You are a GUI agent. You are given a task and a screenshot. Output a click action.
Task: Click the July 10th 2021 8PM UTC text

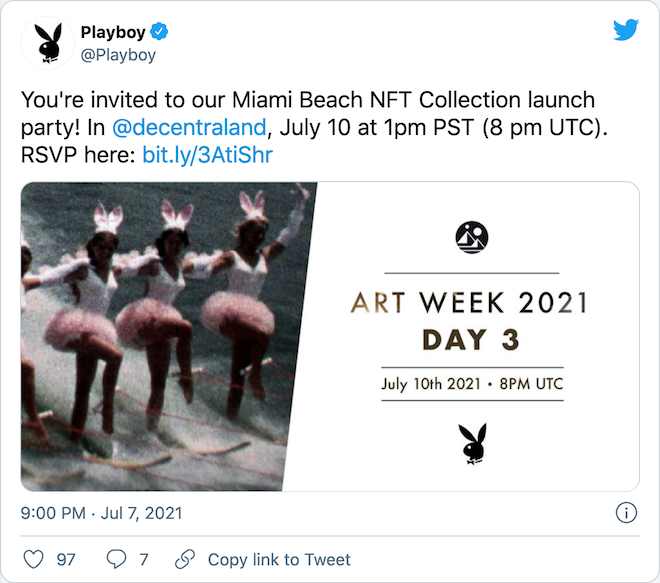tap(472, 384)
